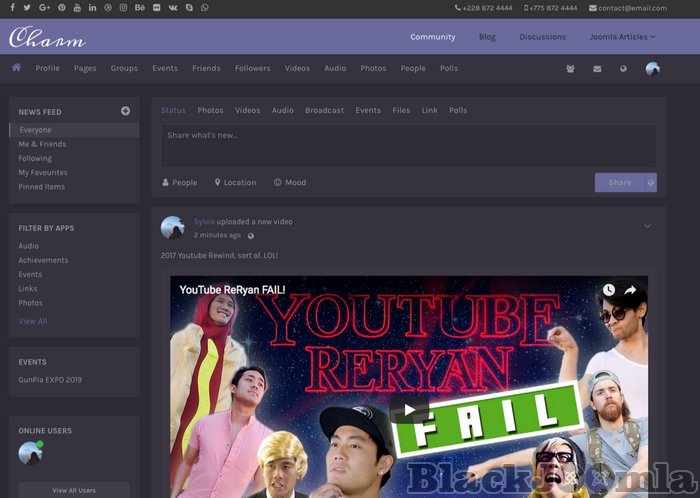Click the share arrow on the video
700x498 pixels.
[631, 290]
